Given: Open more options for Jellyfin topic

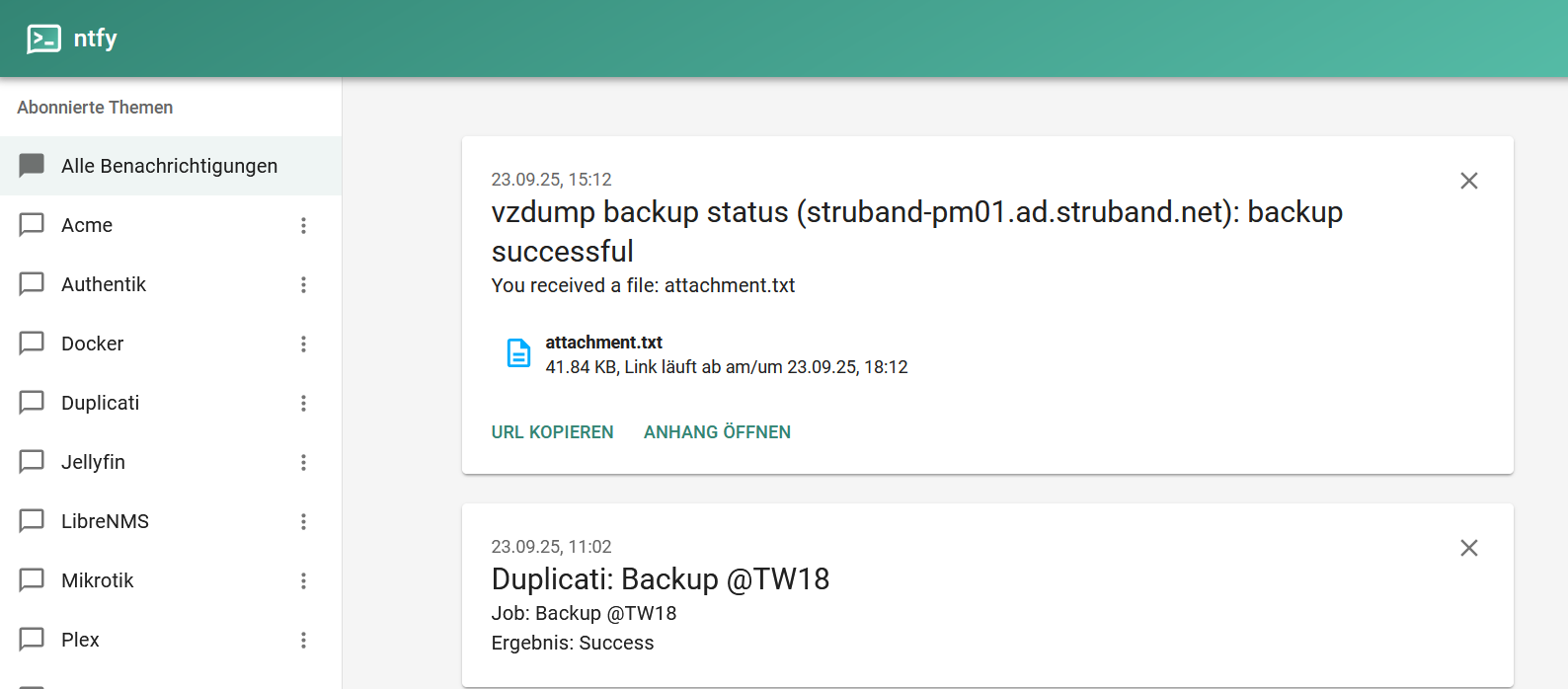Looking at the screenshot, I should tap(303, 462).
